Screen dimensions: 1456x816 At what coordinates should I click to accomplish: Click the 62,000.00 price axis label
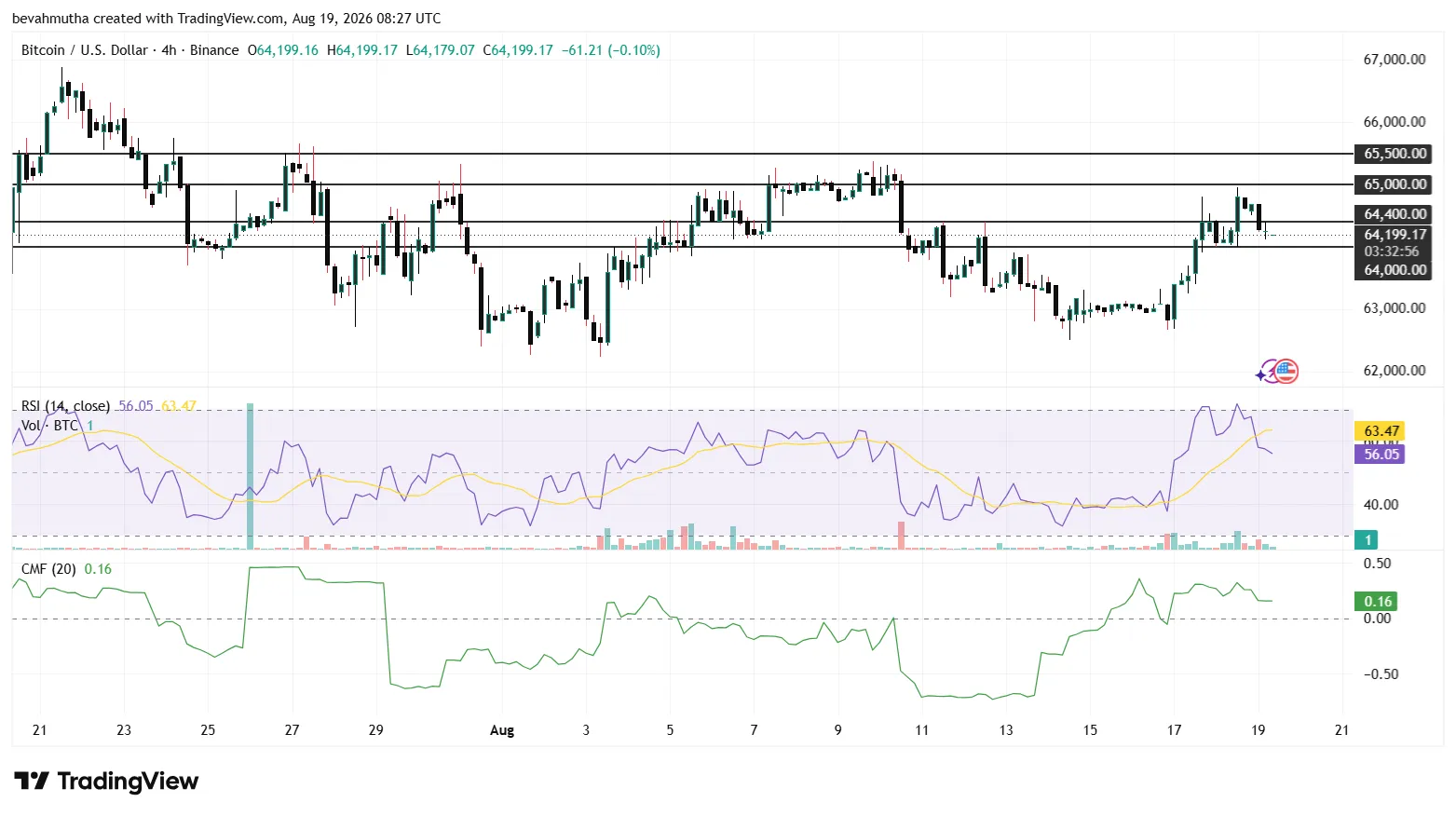[1395, 371]
